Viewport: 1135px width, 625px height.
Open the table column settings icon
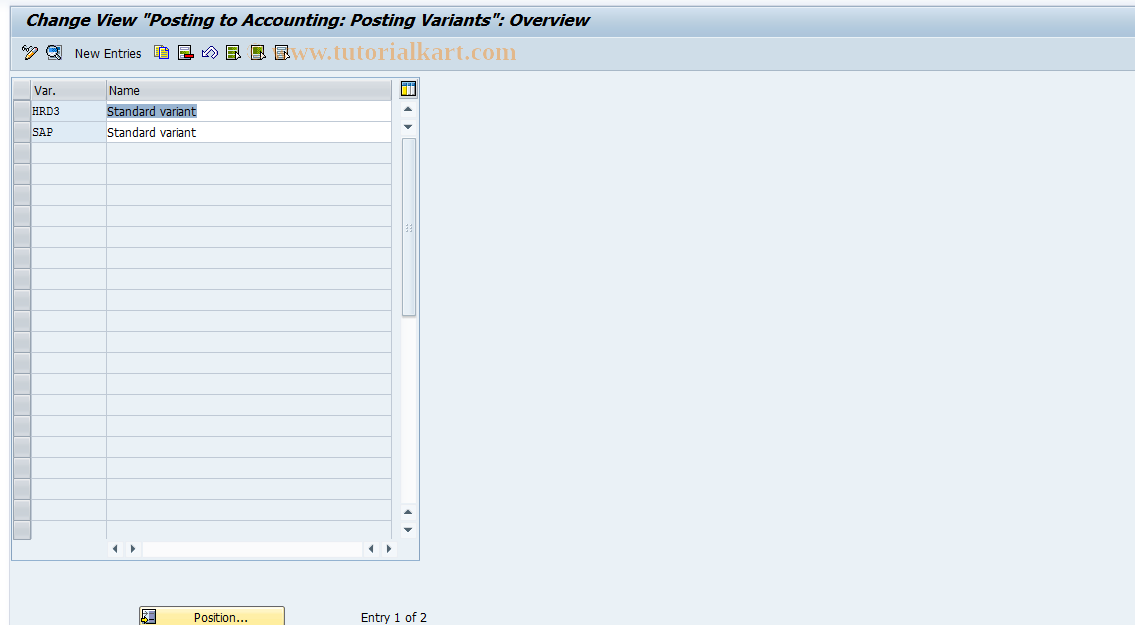pyautogui.click(x=408, y=89)
